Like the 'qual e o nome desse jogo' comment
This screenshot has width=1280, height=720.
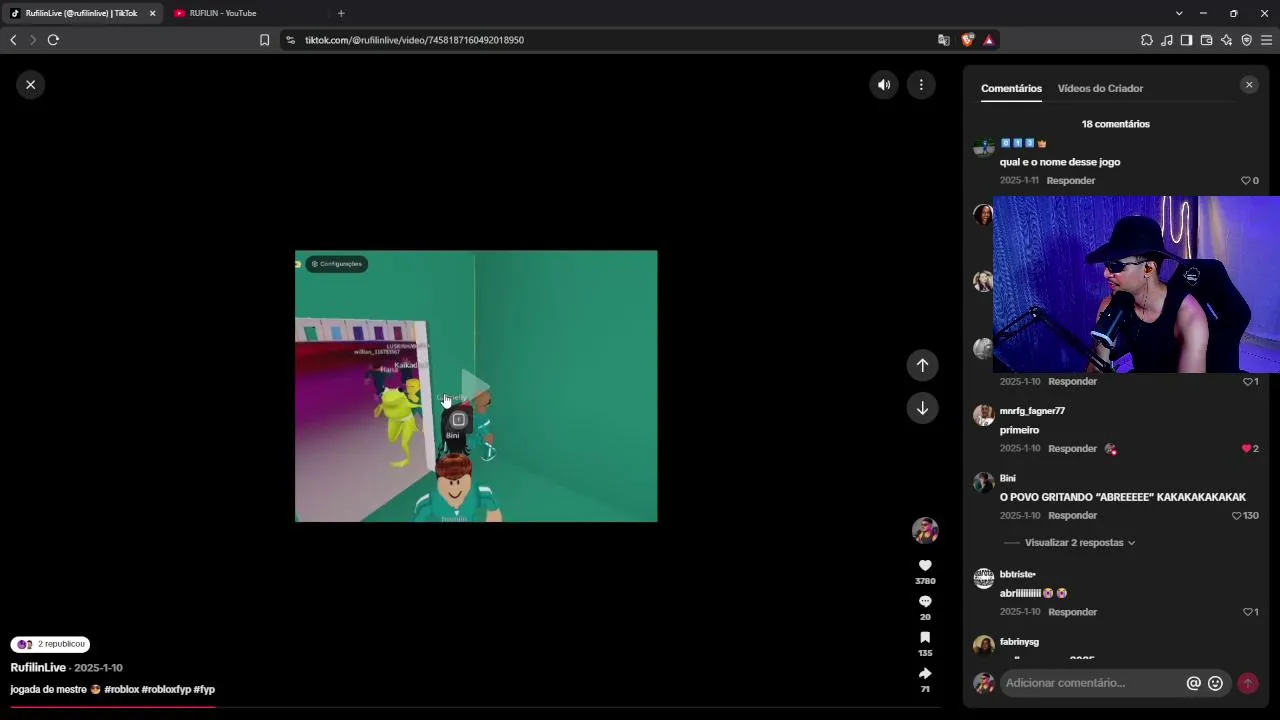tap(1246, 181)
